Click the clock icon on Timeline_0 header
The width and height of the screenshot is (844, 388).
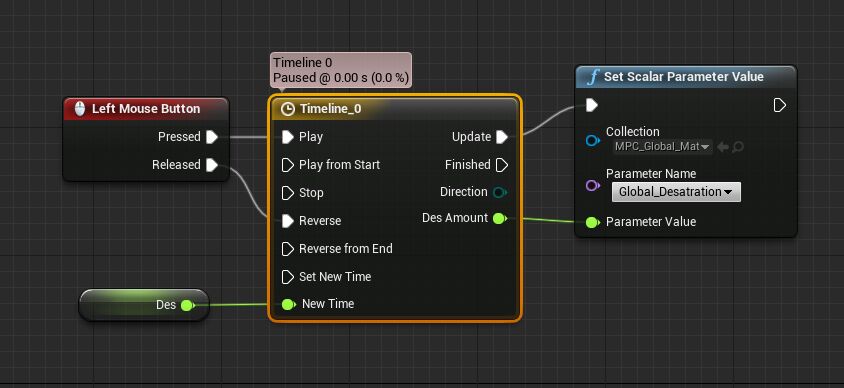click(x=289, y=110)
